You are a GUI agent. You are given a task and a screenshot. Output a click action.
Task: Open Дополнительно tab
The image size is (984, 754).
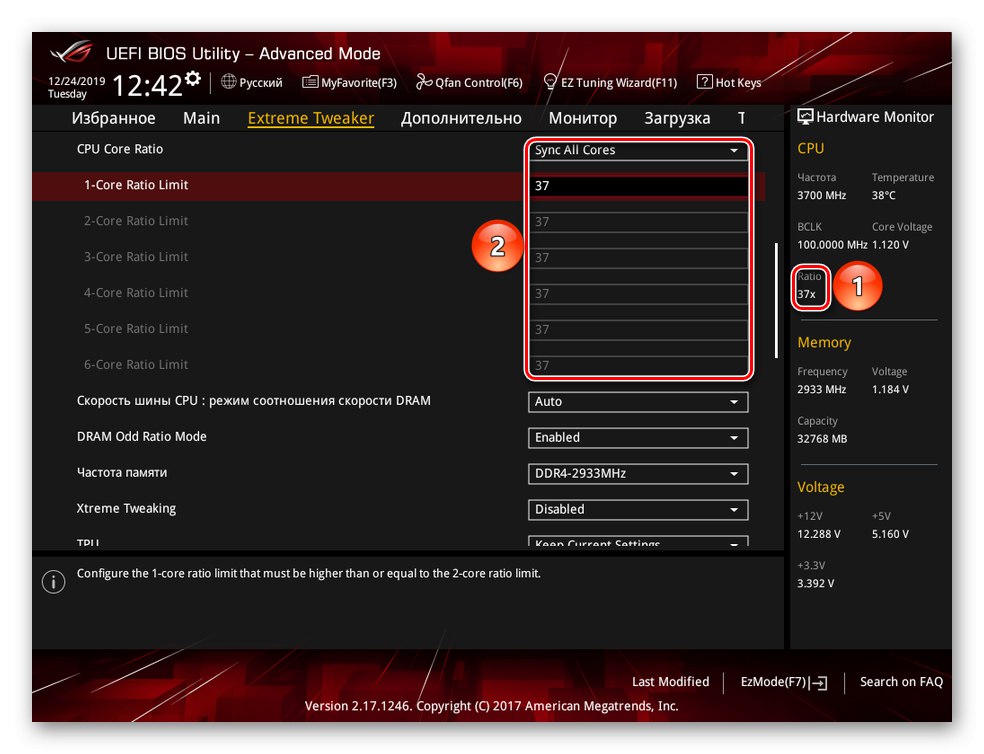pos(461,118)
